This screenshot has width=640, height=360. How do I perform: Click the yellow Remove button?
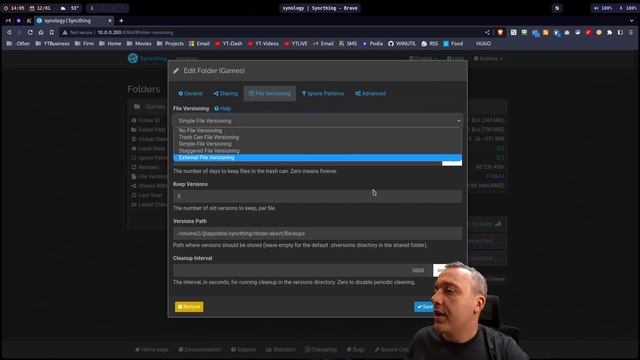coord(189,307)
